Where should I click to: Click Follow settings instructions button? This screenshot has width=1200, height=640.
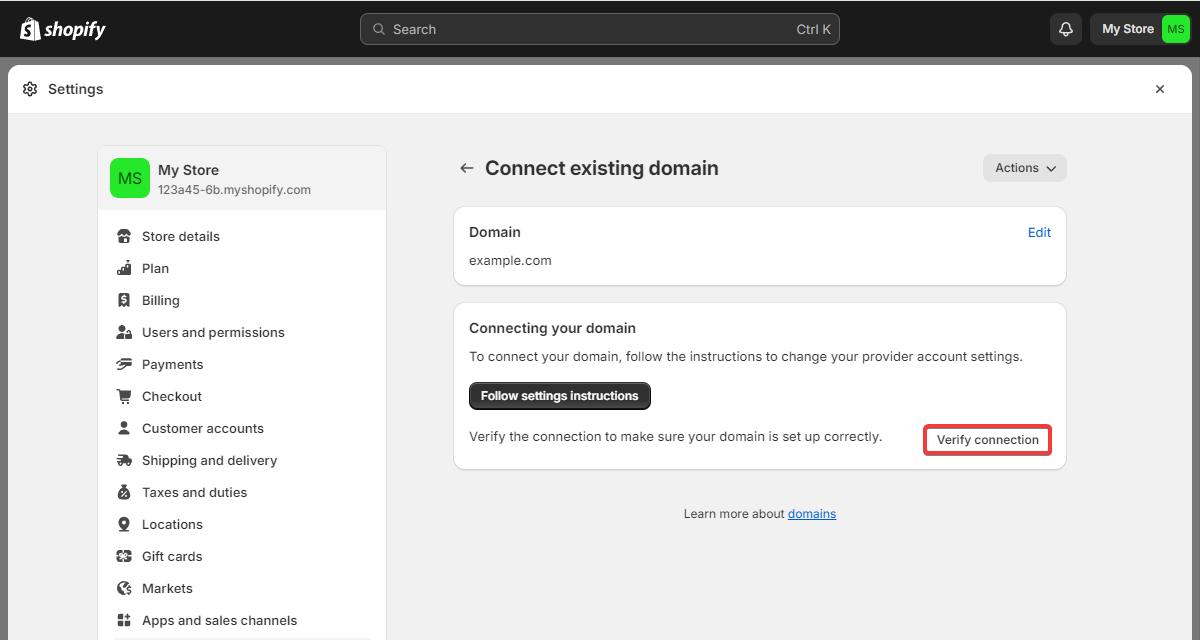pos(560,396)
